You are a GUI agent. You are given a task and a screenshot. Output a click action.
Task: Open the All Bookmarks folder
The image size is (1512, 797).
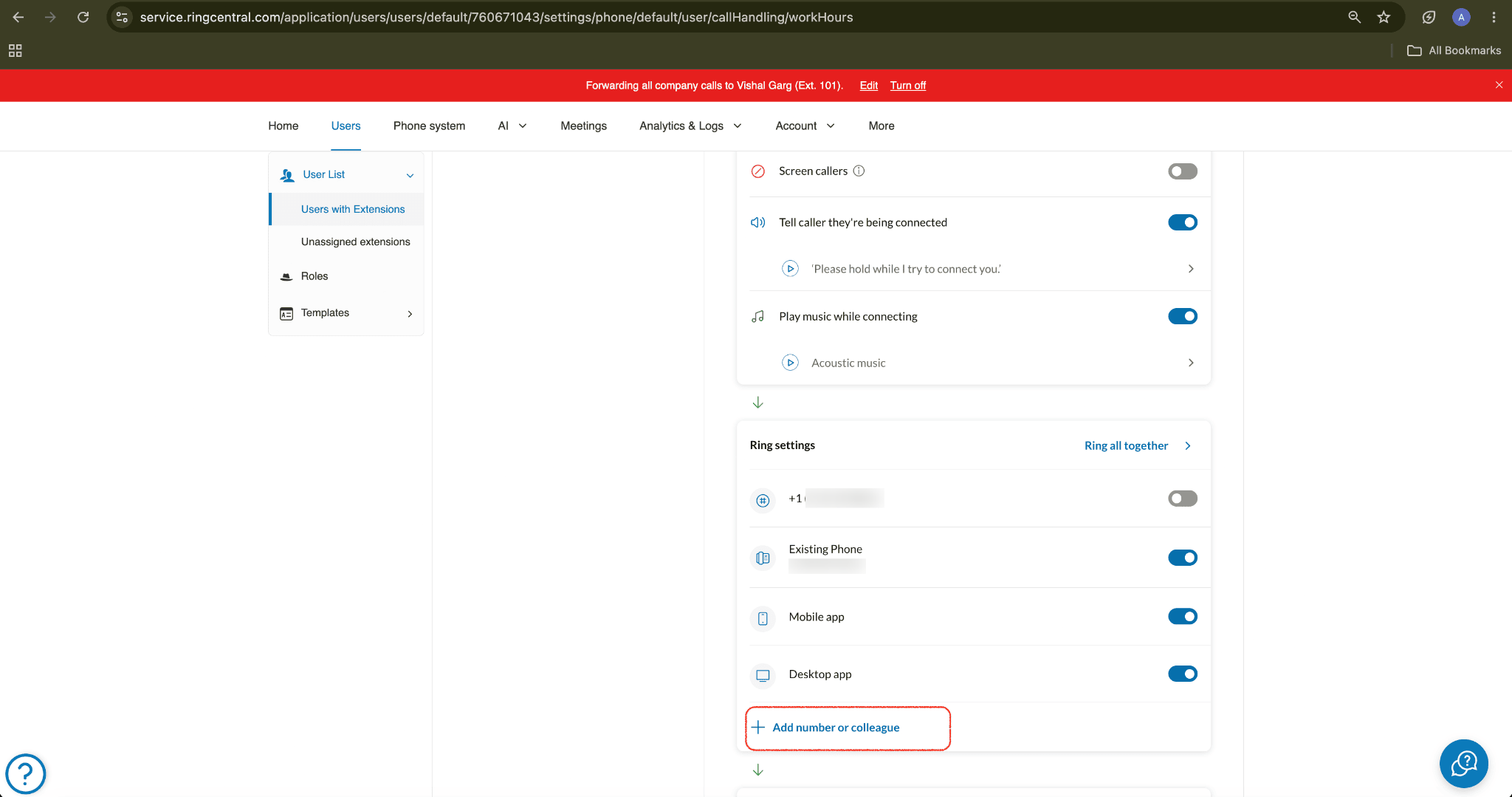[1454, 50]
